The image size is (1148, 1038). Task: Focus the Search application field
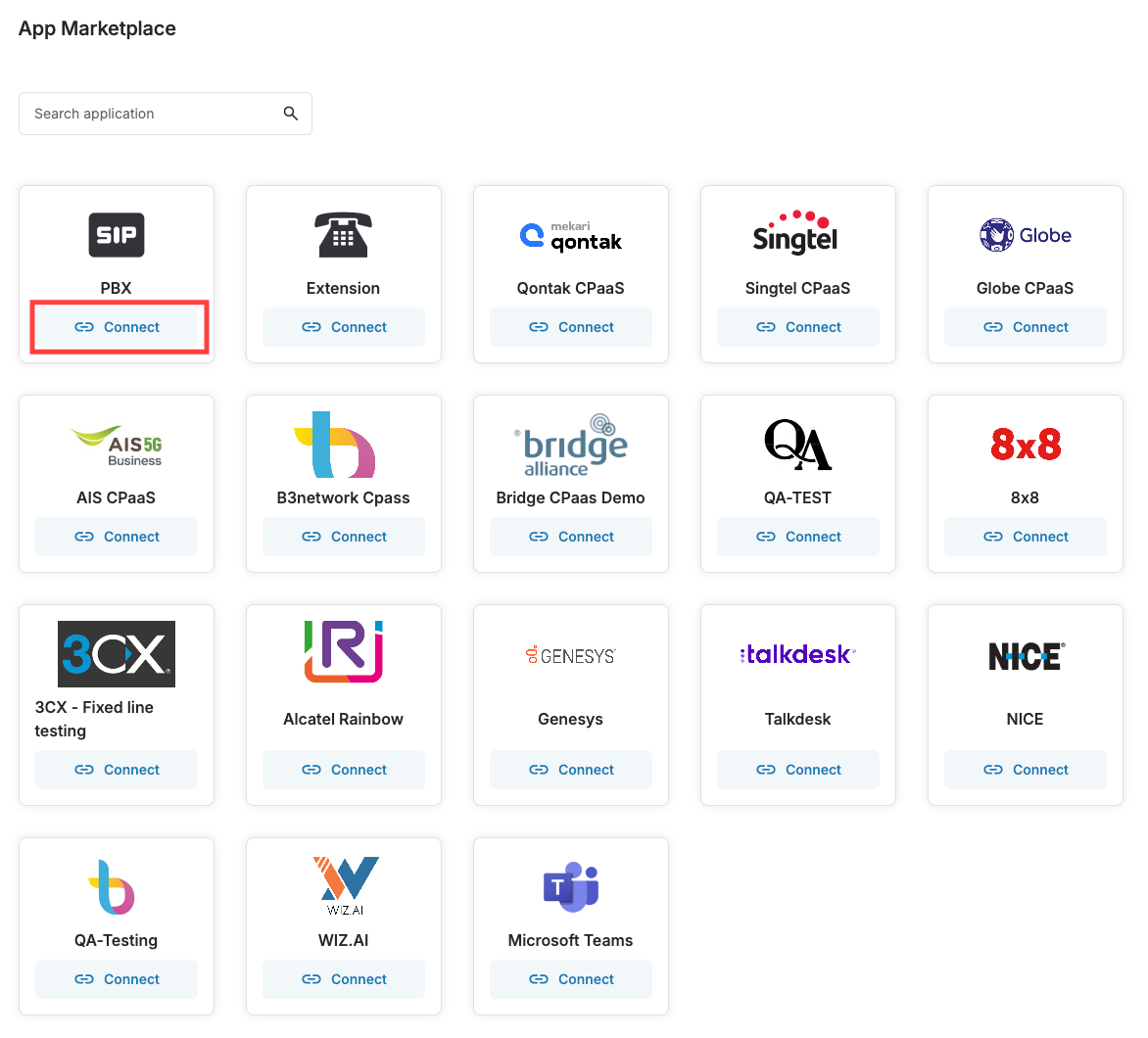click(x=166, y=114)
